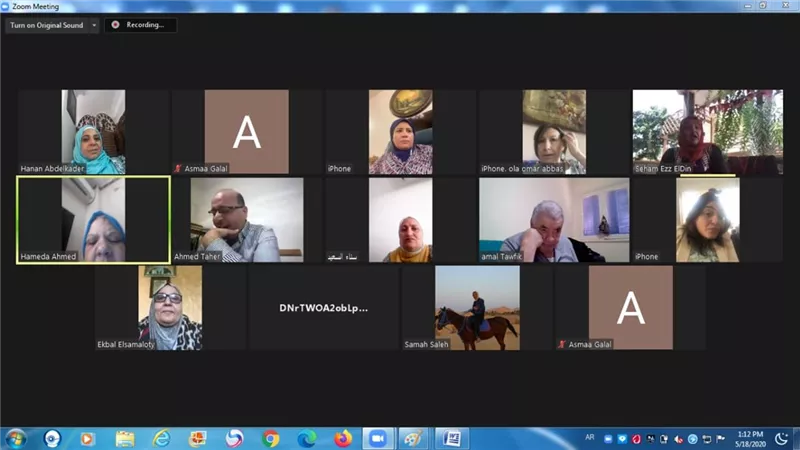Select the DNrTWOA2obLp participant tile

[x=324, y=308]
